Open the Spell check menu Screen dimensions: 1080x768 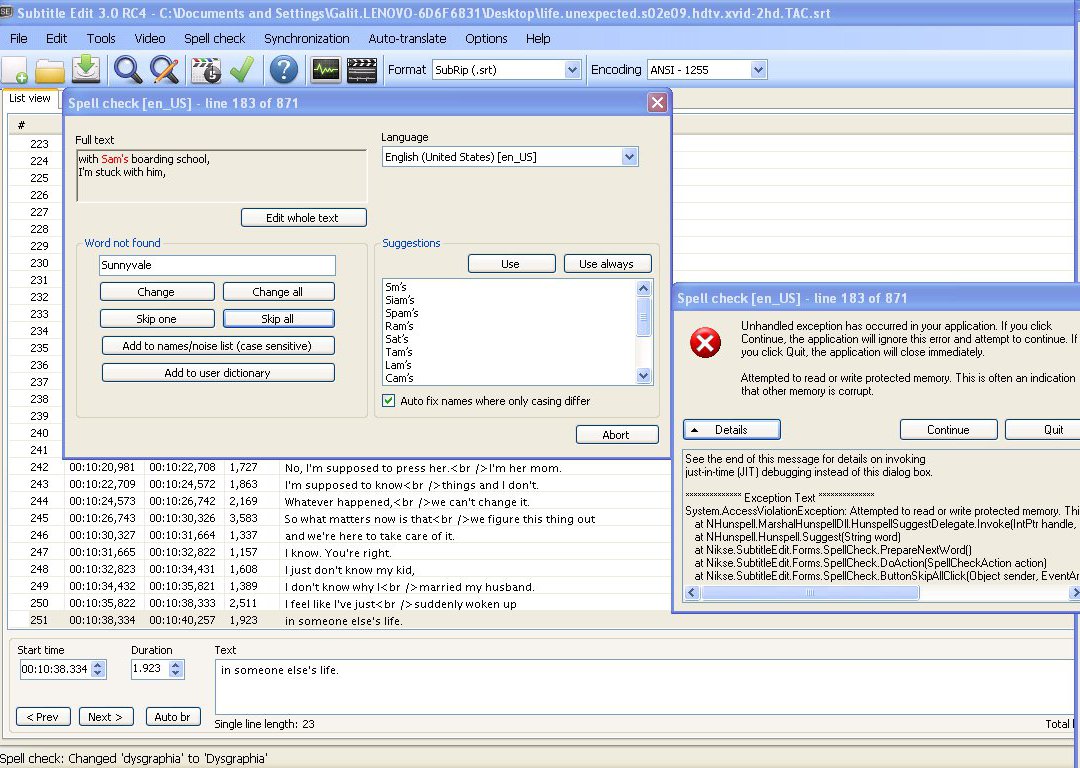click(215, 39)
